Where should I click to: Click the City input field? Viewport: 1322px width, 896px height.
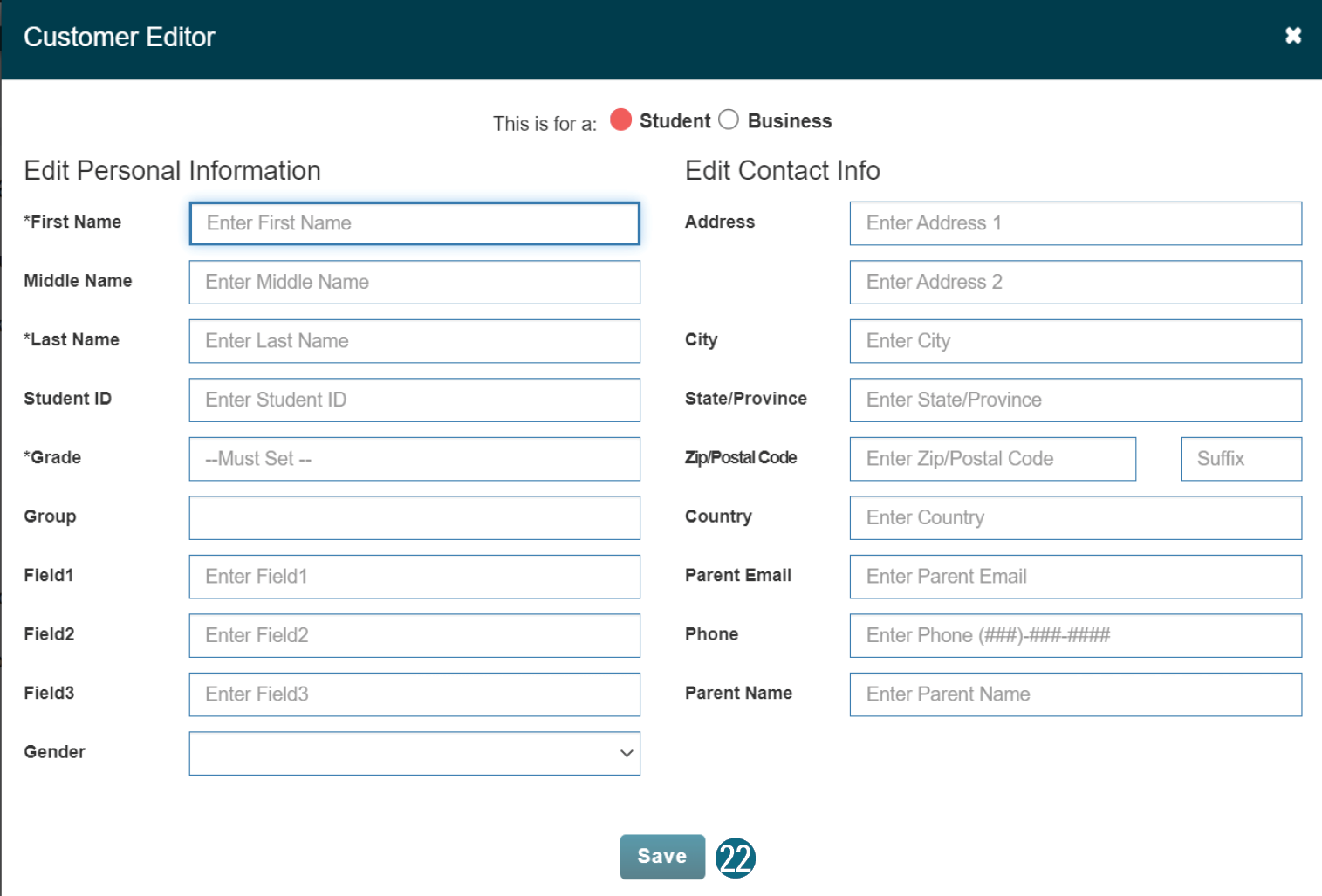coord(1075,341)
